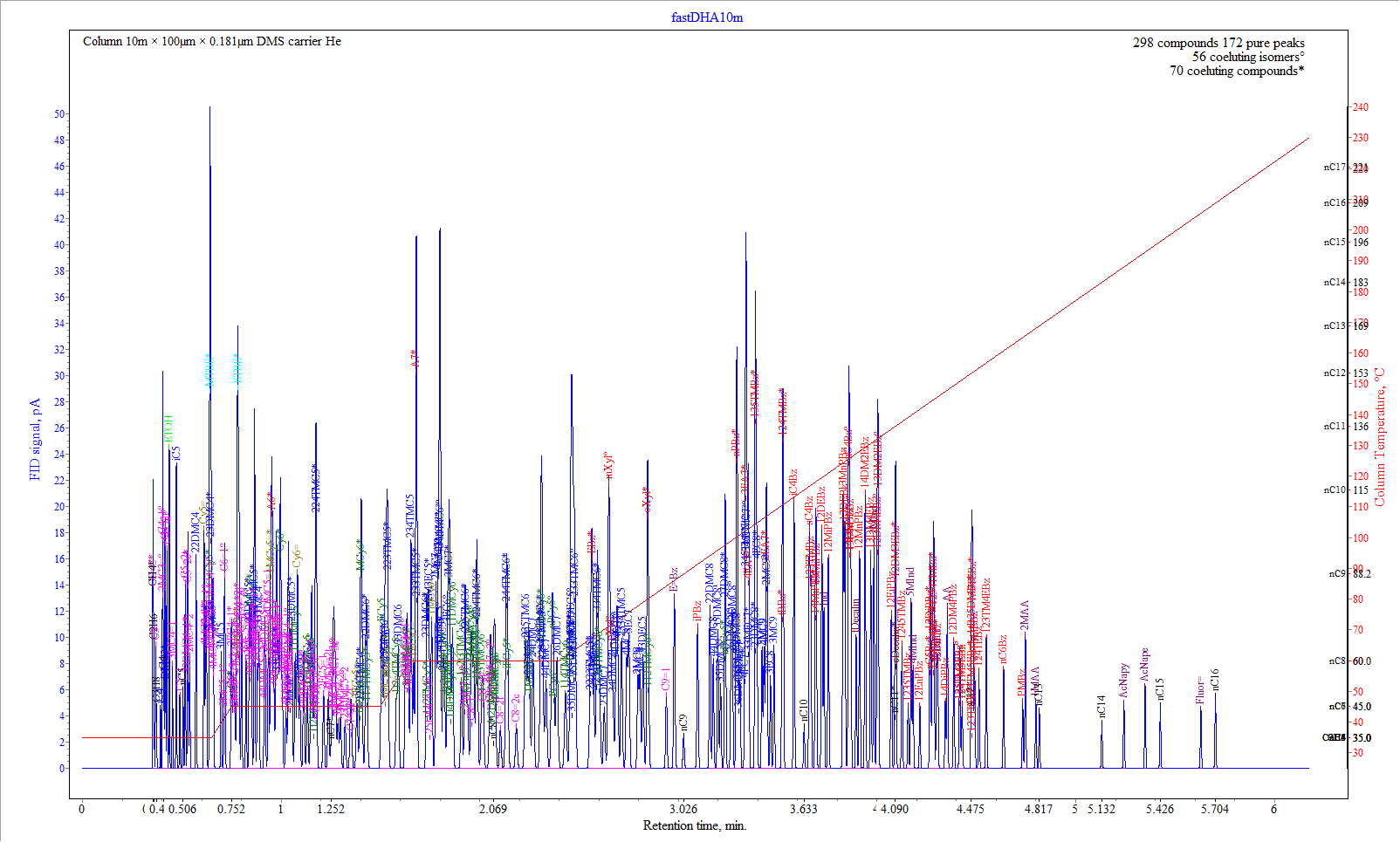The width and height of the screenshot is (1400, 842).
Task: Select the AcNape peak label
Action: coord(1144,665)
